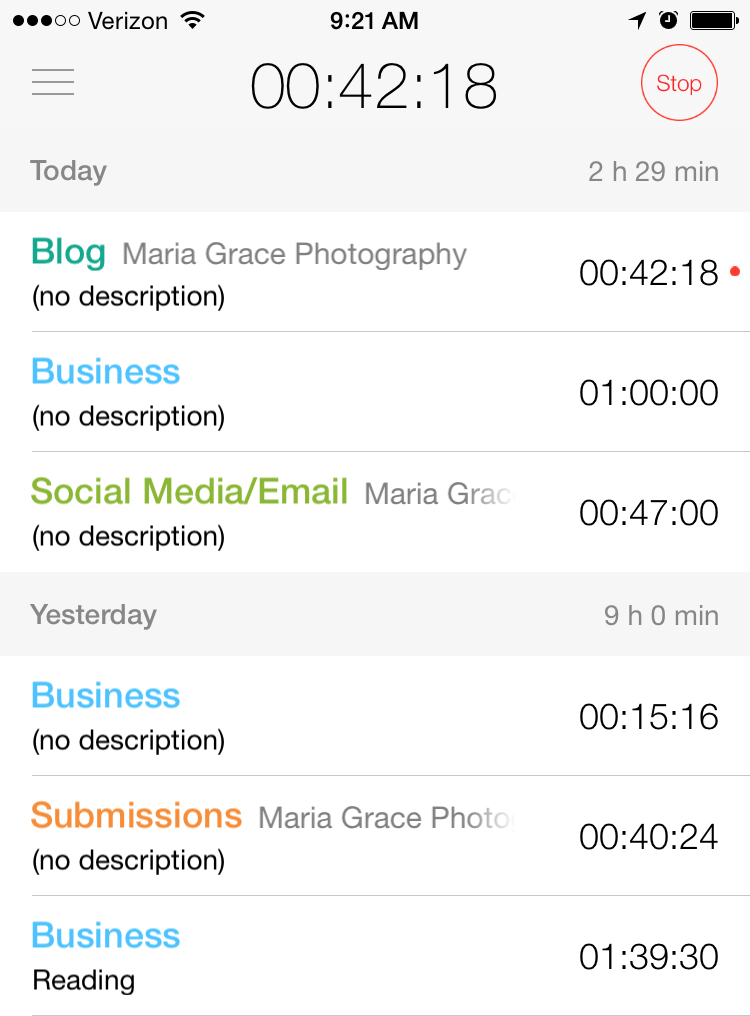The width and height of the screenshot is (750, 1016).
Task: Tap the 2 h 29 min daily total
Action: click(653, 172)
